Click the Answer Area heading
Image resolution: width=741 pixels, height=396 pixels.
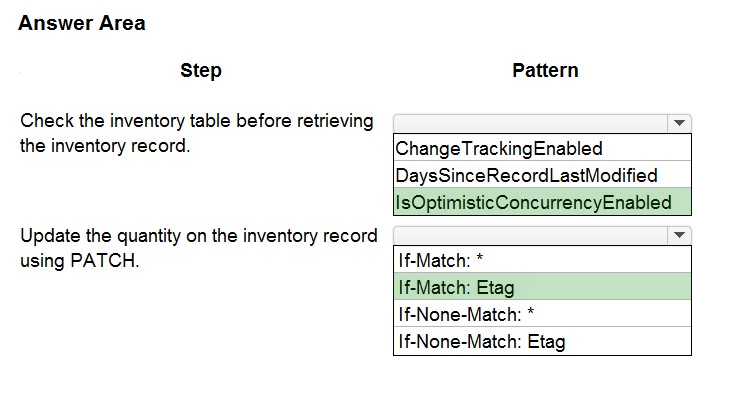82,23
